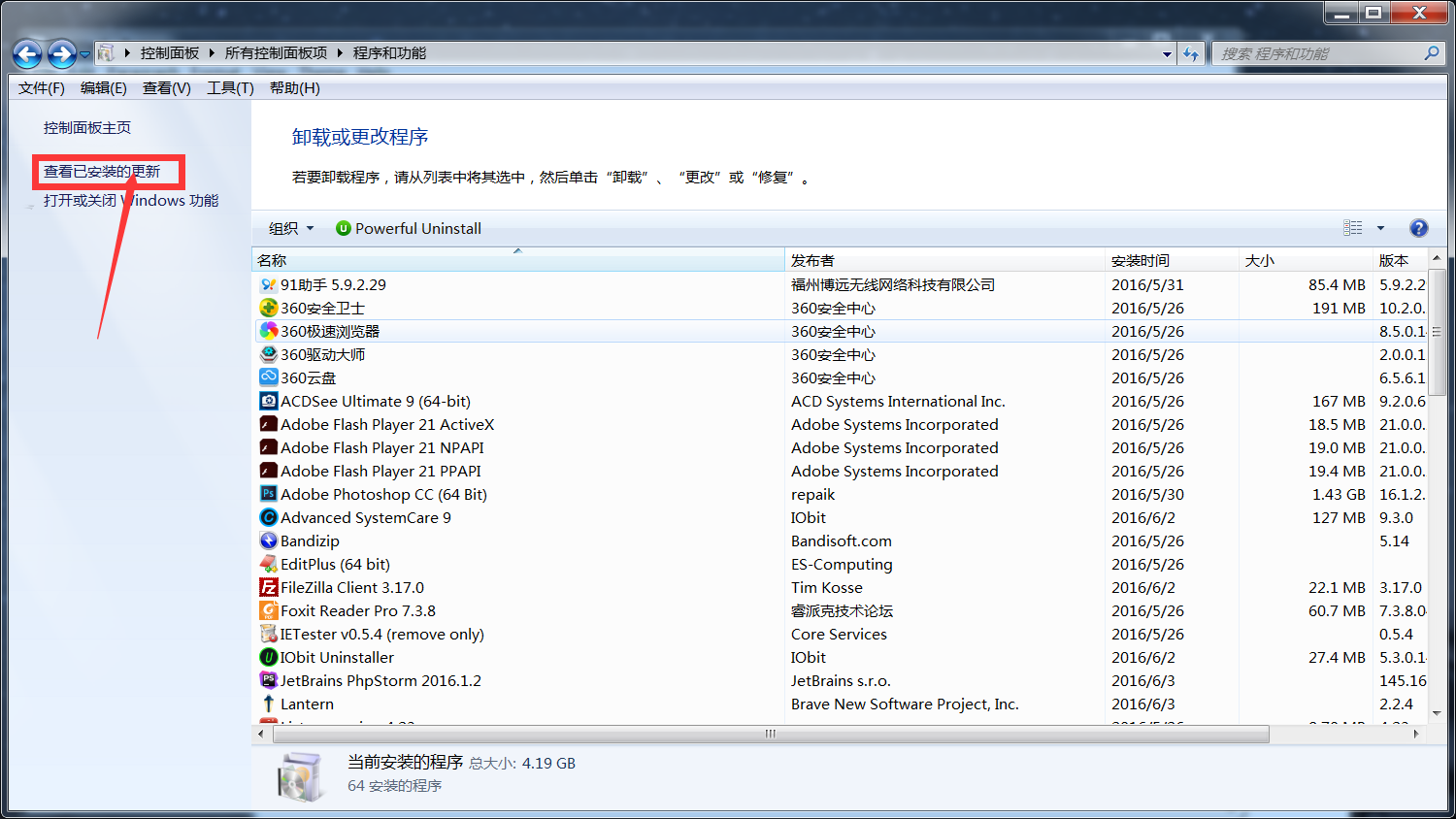Open help with the question mark icon
The image size is (1456, 819).
tap(1418, 228)
